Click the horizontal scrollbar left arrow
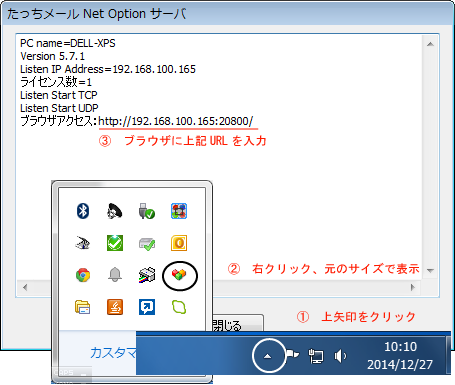This screenshot has height=385, width=455. click(x=25, y=287)
